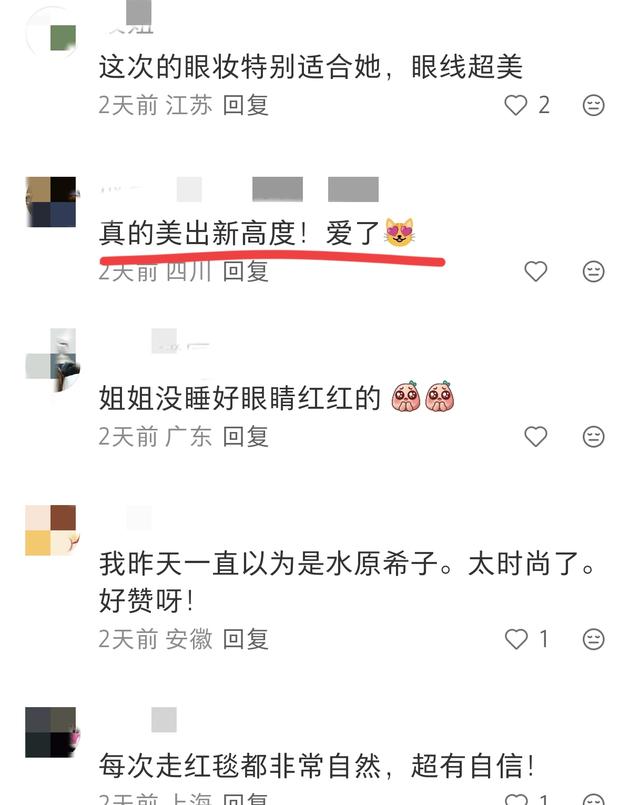
Task: Like the 真的美出新高度 comment
Action: coord(535,271)
